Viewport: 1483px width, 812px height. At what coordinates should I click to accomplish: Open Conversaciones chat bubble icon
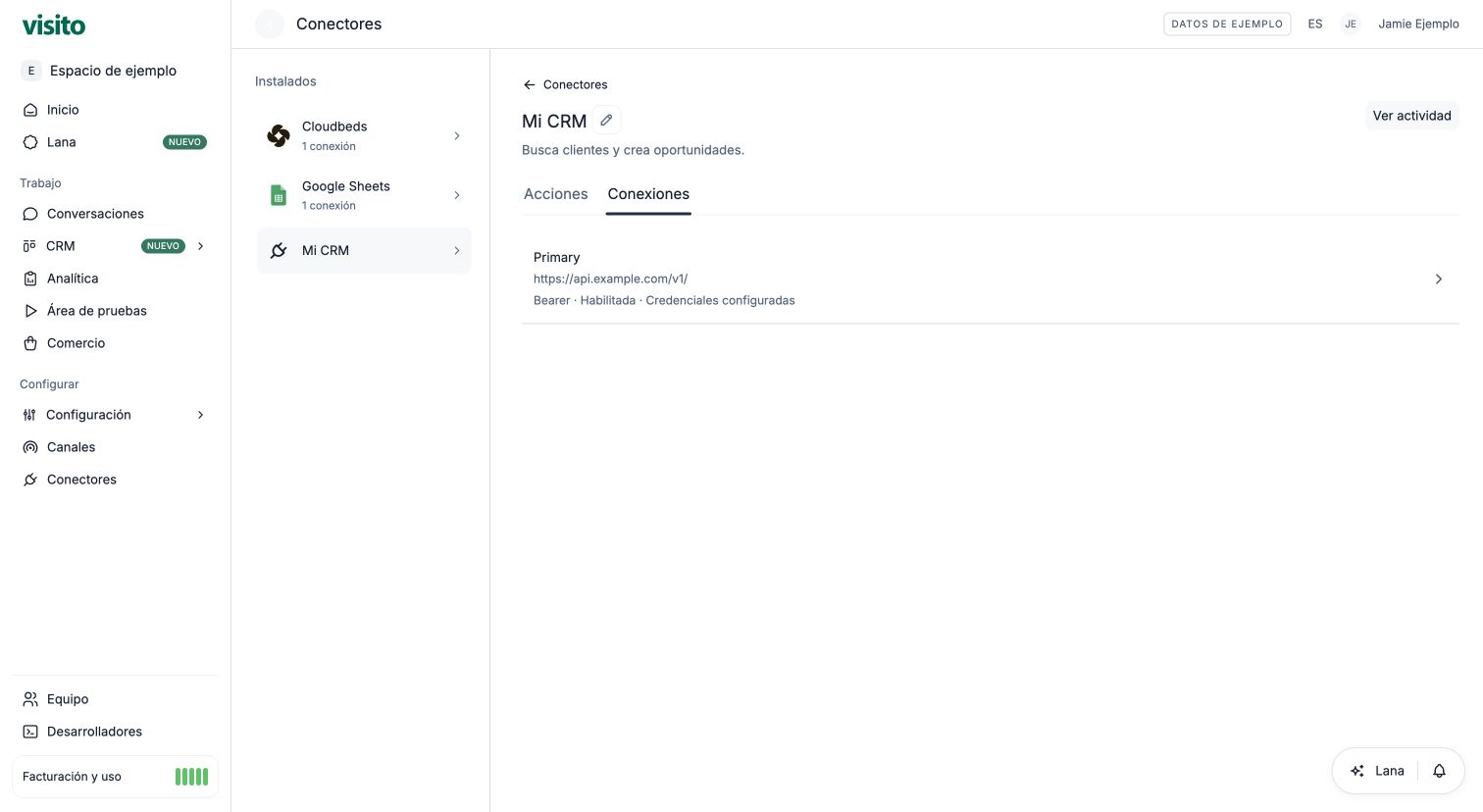(30, 214)
